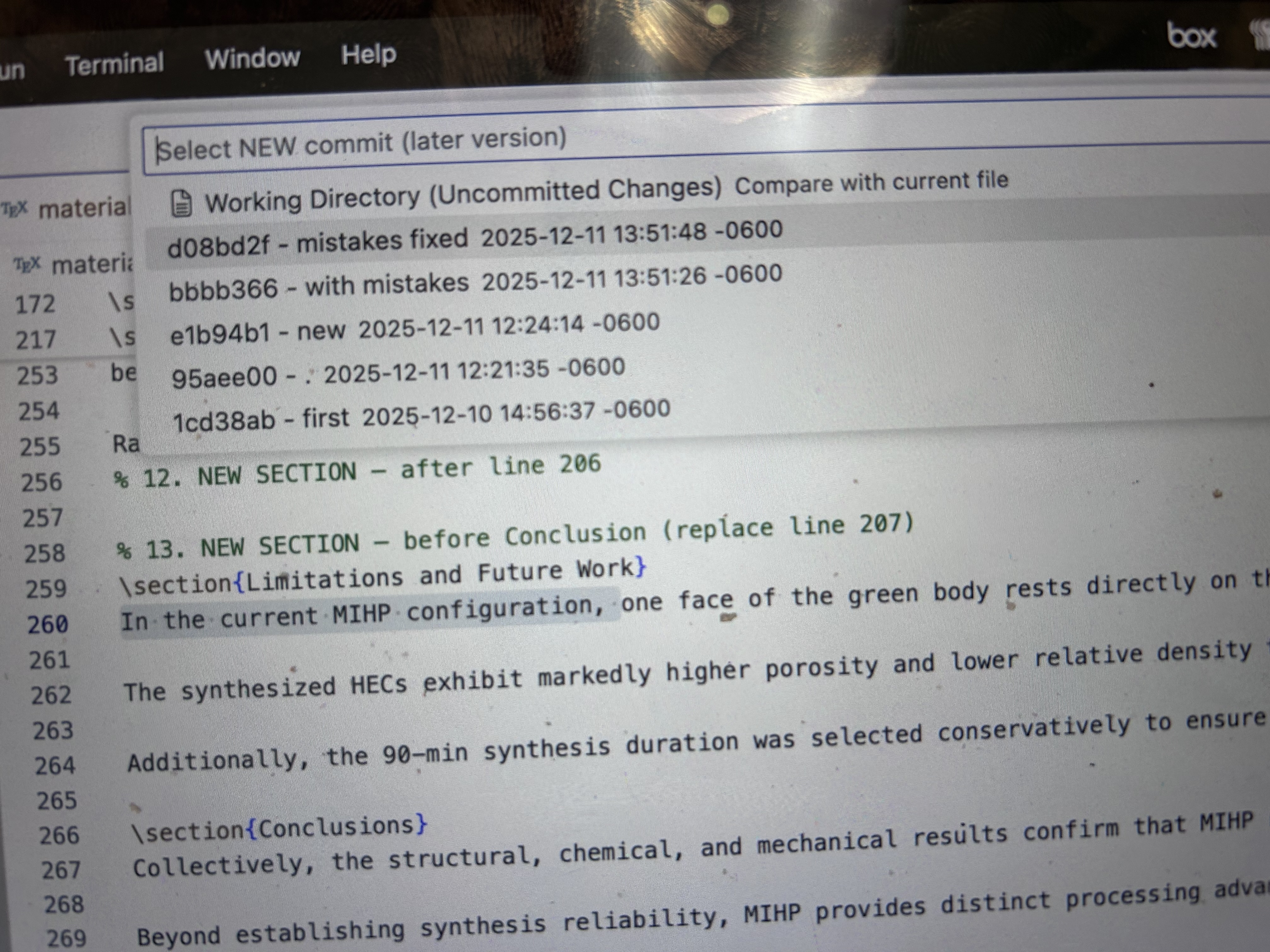
Task: Click TeX icon in material breadcrumb
Action: (27, 265)
